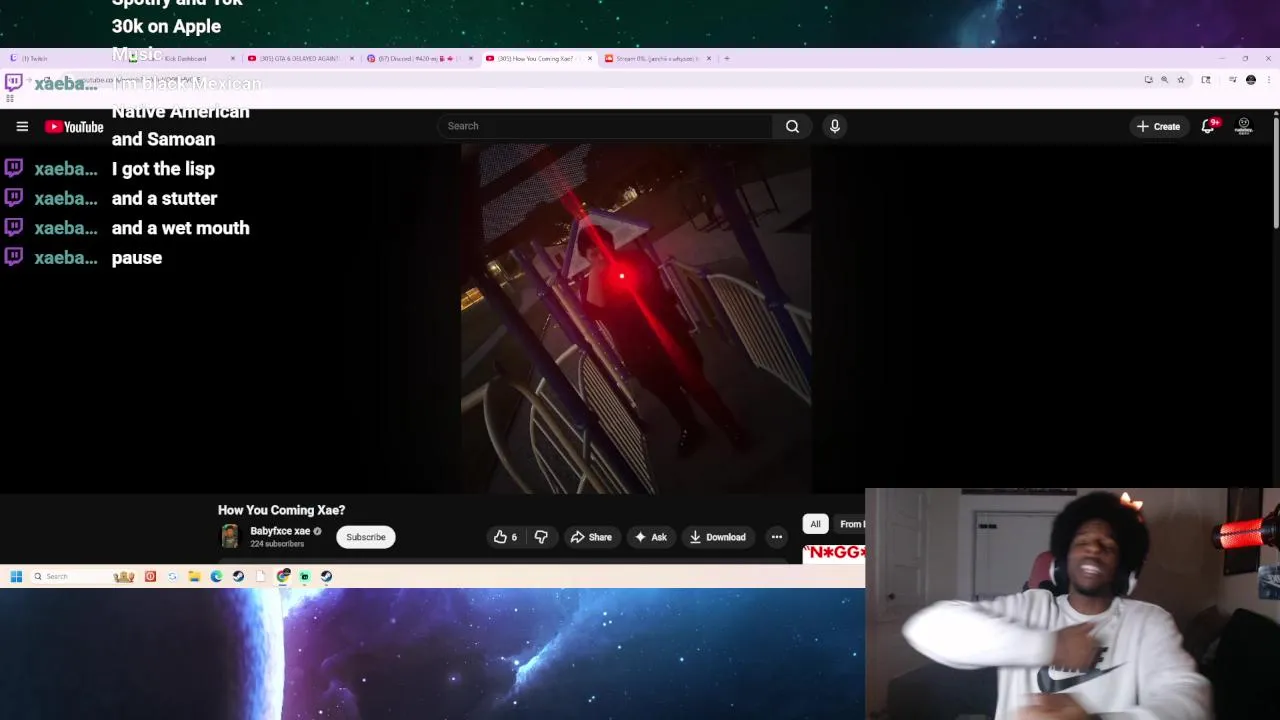
Task: Open File Explorer from taskbar
Action: click(x=194, y=576)
